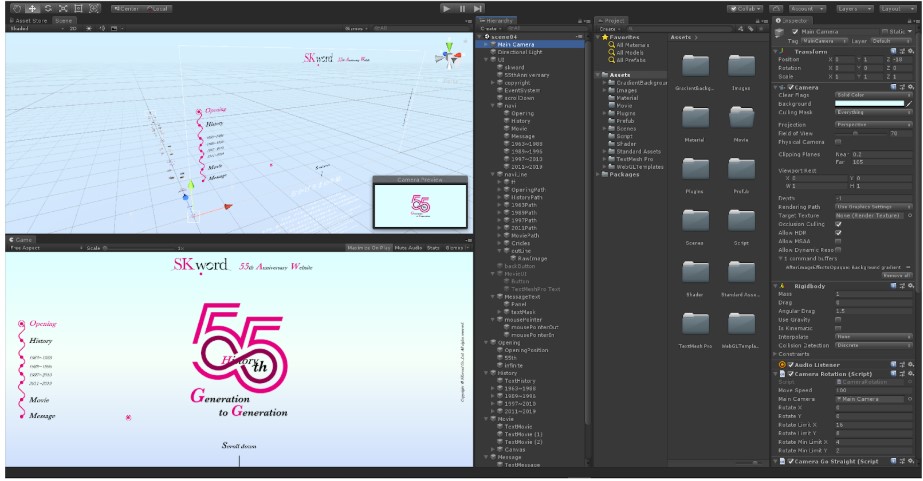The width and height of the screenshot is (923, 481).
Task: Toggle scene lighting sun icon
Action: point(89,28)
